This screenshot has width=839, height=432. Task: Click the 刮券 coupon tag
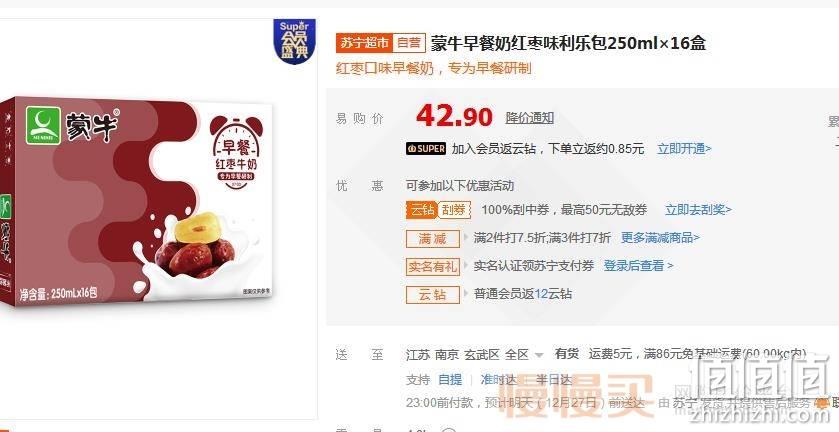click(454, 210)
